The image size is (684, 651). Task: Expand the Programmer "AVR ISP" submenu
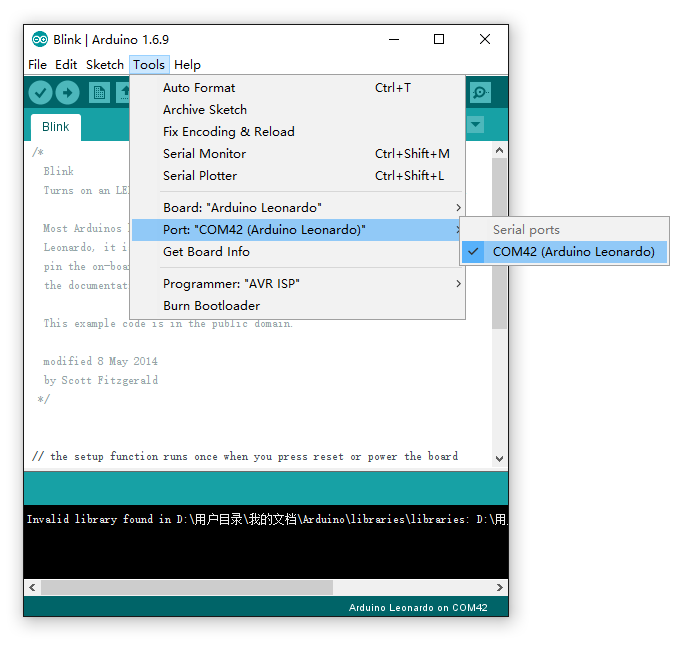(298, 284)
